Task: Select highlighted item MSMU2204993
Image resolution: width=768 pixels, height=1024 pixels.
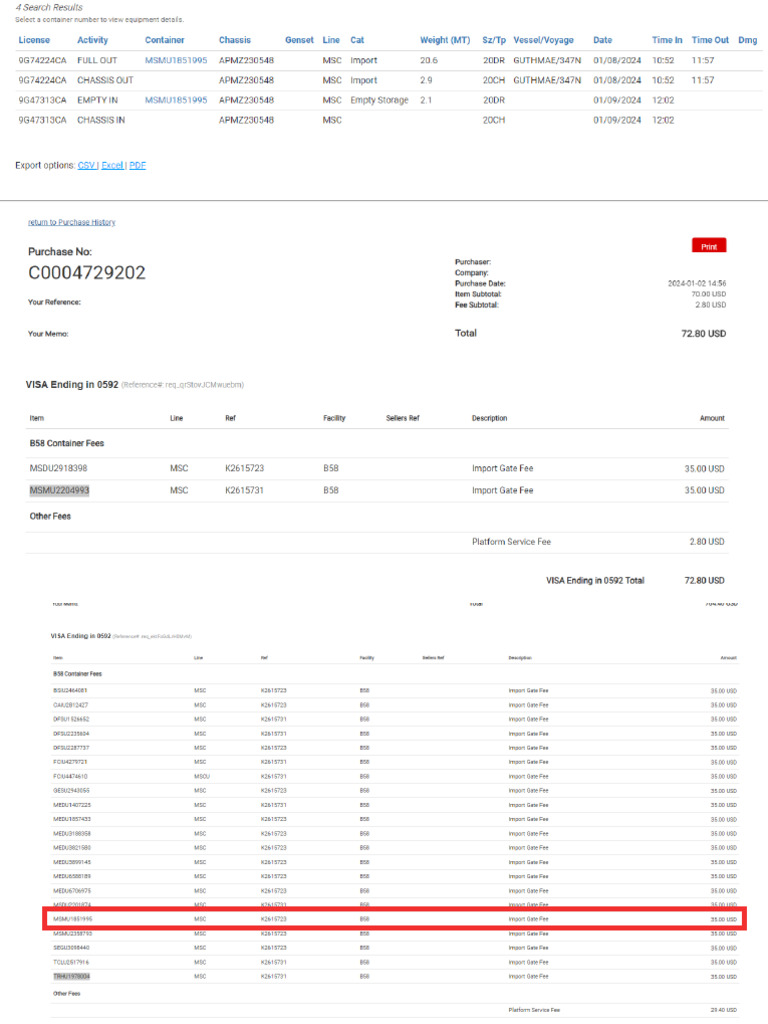Action: pyautogui.click(x=59, y=490)
